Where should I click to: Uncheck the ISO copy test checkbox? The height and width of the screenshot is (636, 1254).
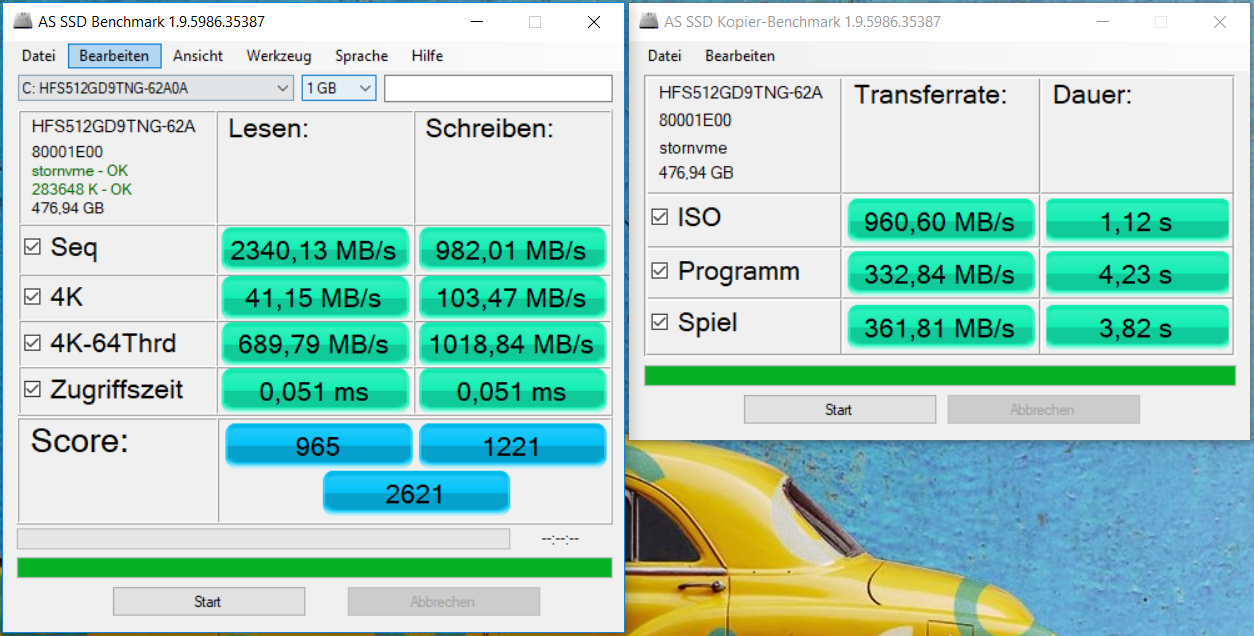click(660, 217)
